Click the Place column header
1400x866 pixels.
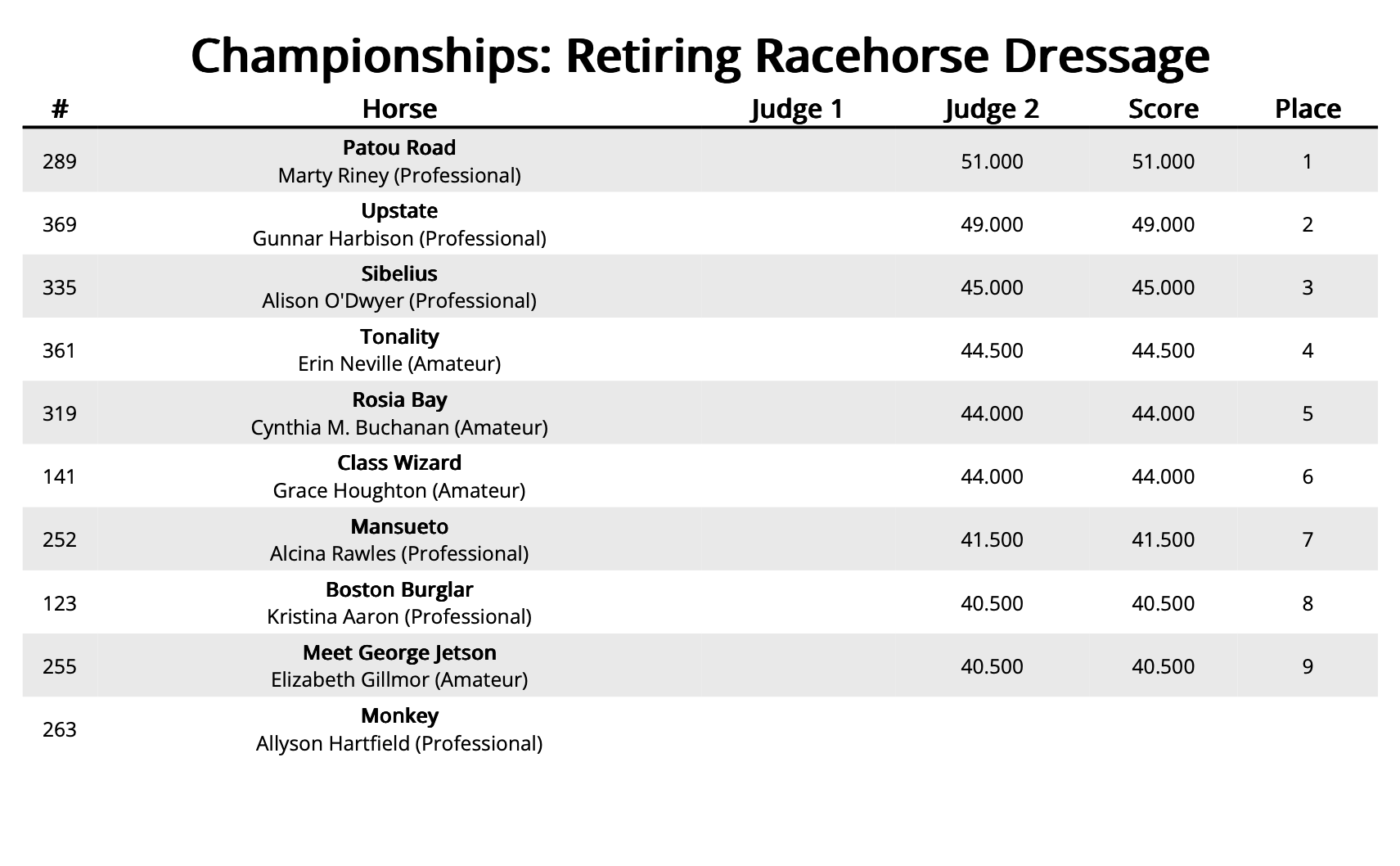[1308, 109]
